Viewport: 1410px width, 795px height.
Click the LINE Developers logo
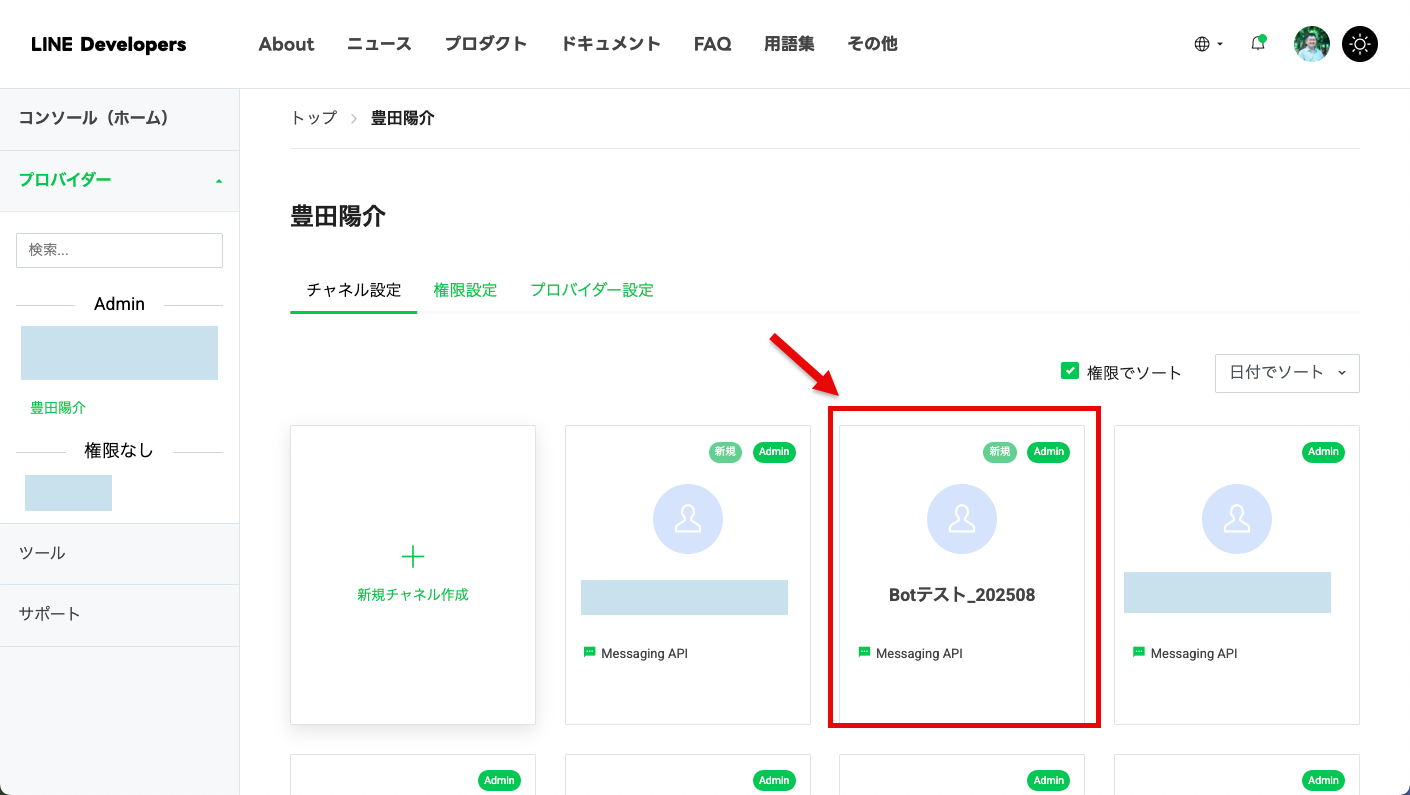click(108, 44)
